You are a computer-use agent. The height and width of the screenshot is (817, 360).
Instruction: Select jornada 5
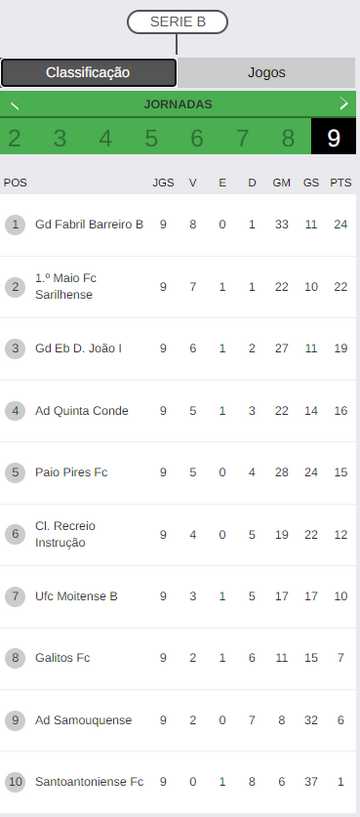point(151,139)
